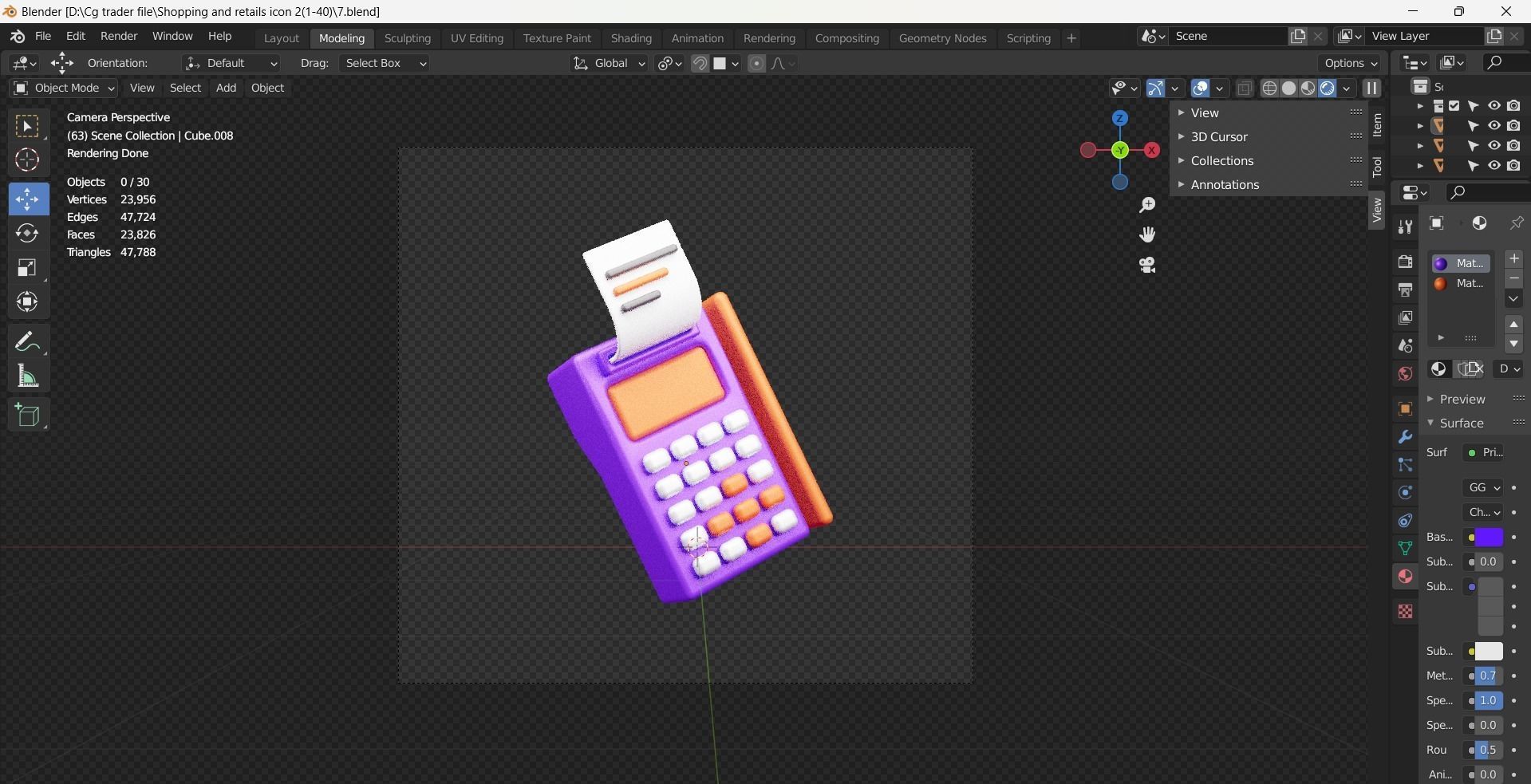Select the Measure tool

click(27, 376)
